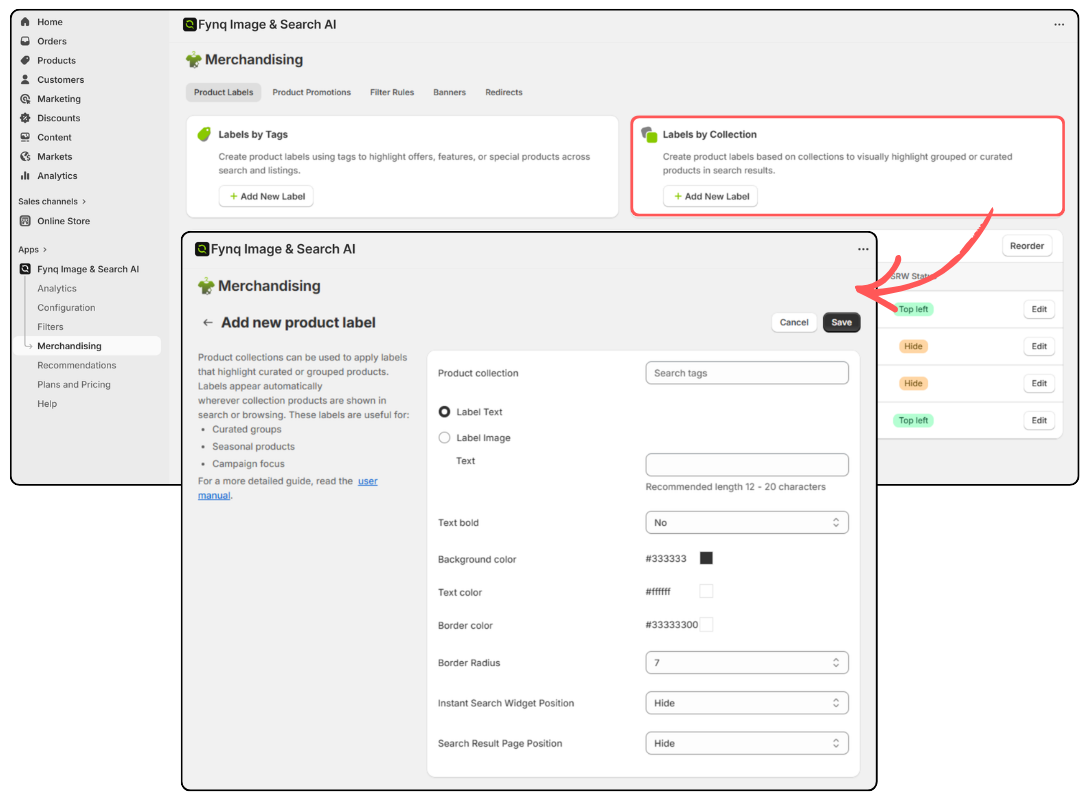Image resolution: width=1088 pixels, height=800 pixels.
Task: Click the Orders inbox icon
Action: (25, 41)
